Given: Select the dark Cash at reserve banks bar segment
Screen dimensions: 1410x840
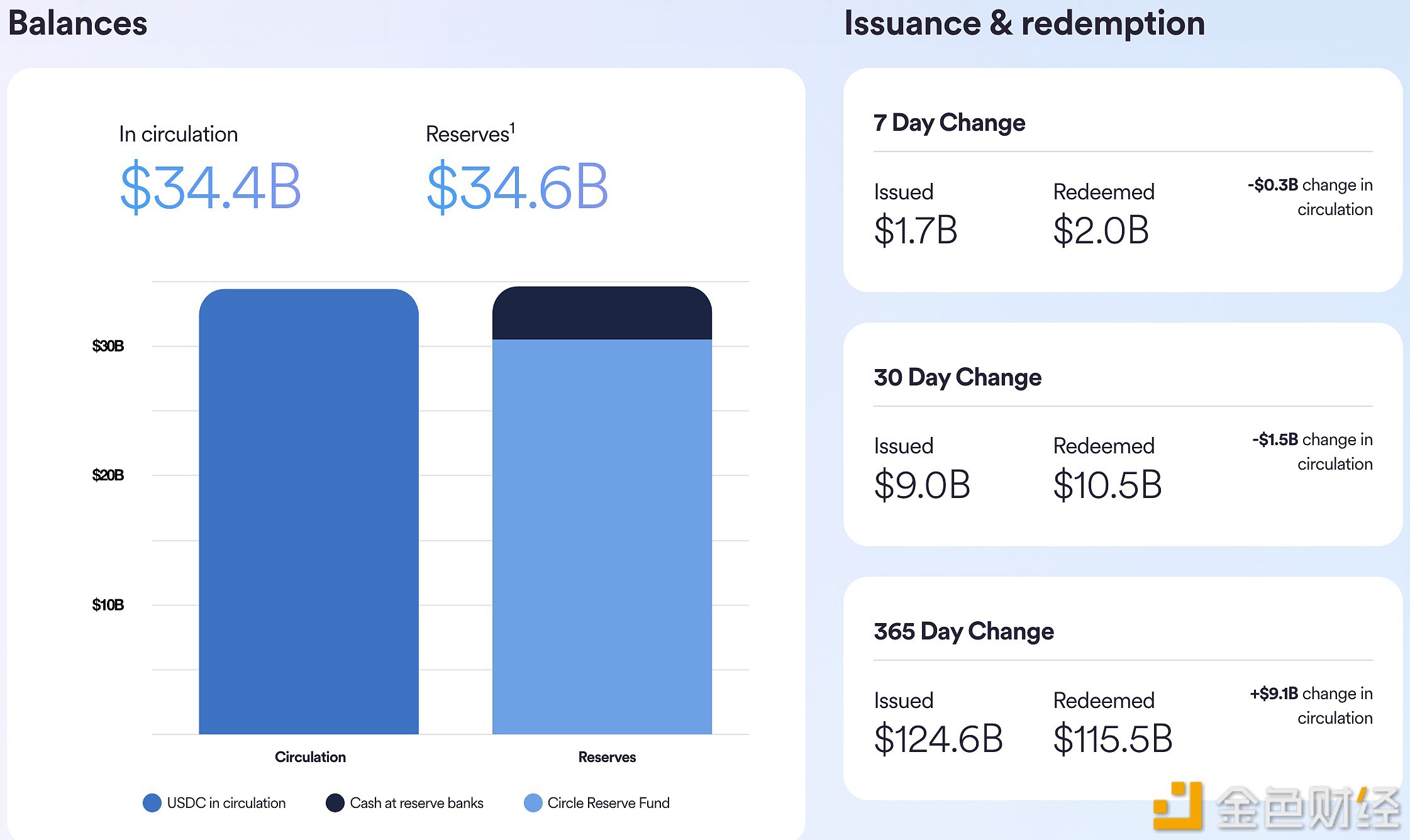Looking at the screenshot, I should tap(602, 313).
